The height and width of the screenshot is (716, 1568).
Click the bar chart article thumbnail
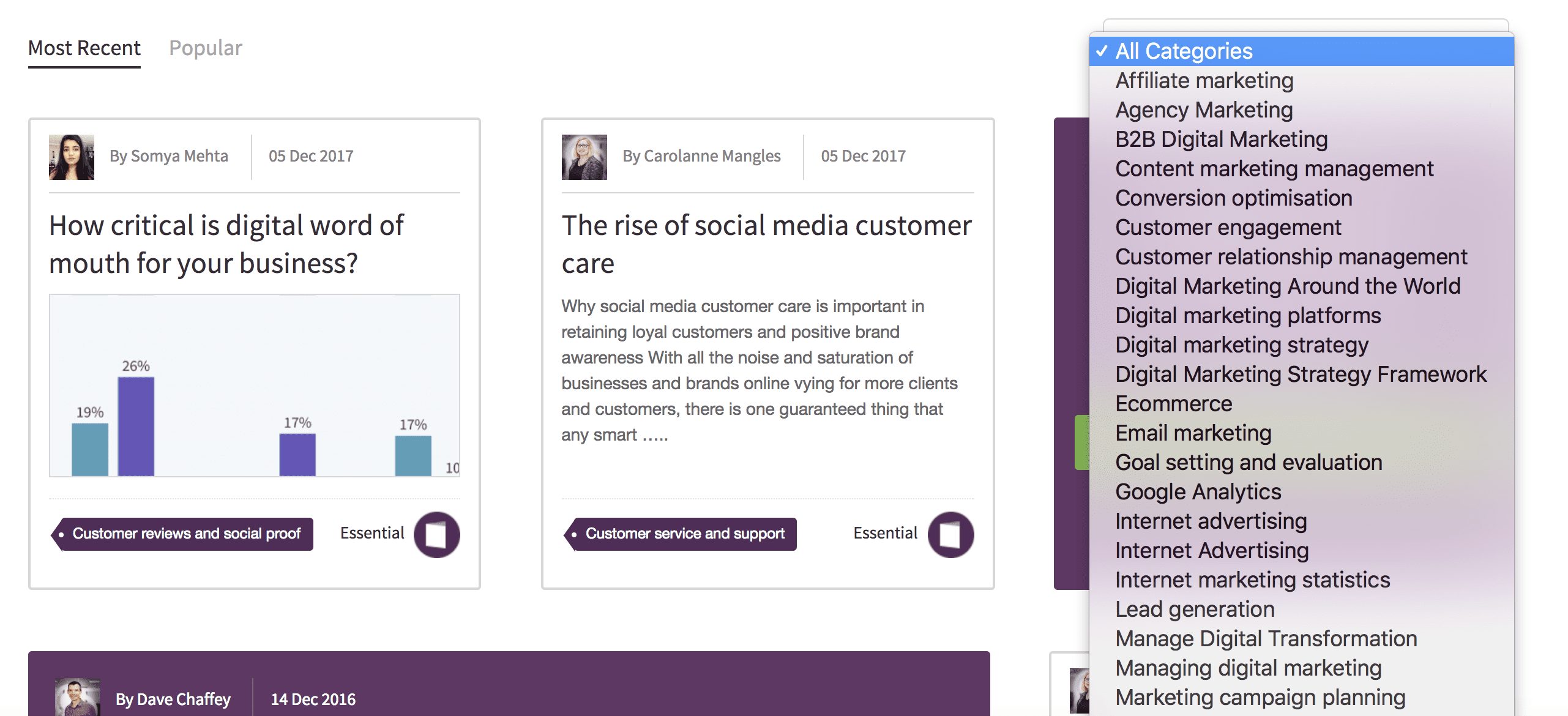click(x=254, y=386)
